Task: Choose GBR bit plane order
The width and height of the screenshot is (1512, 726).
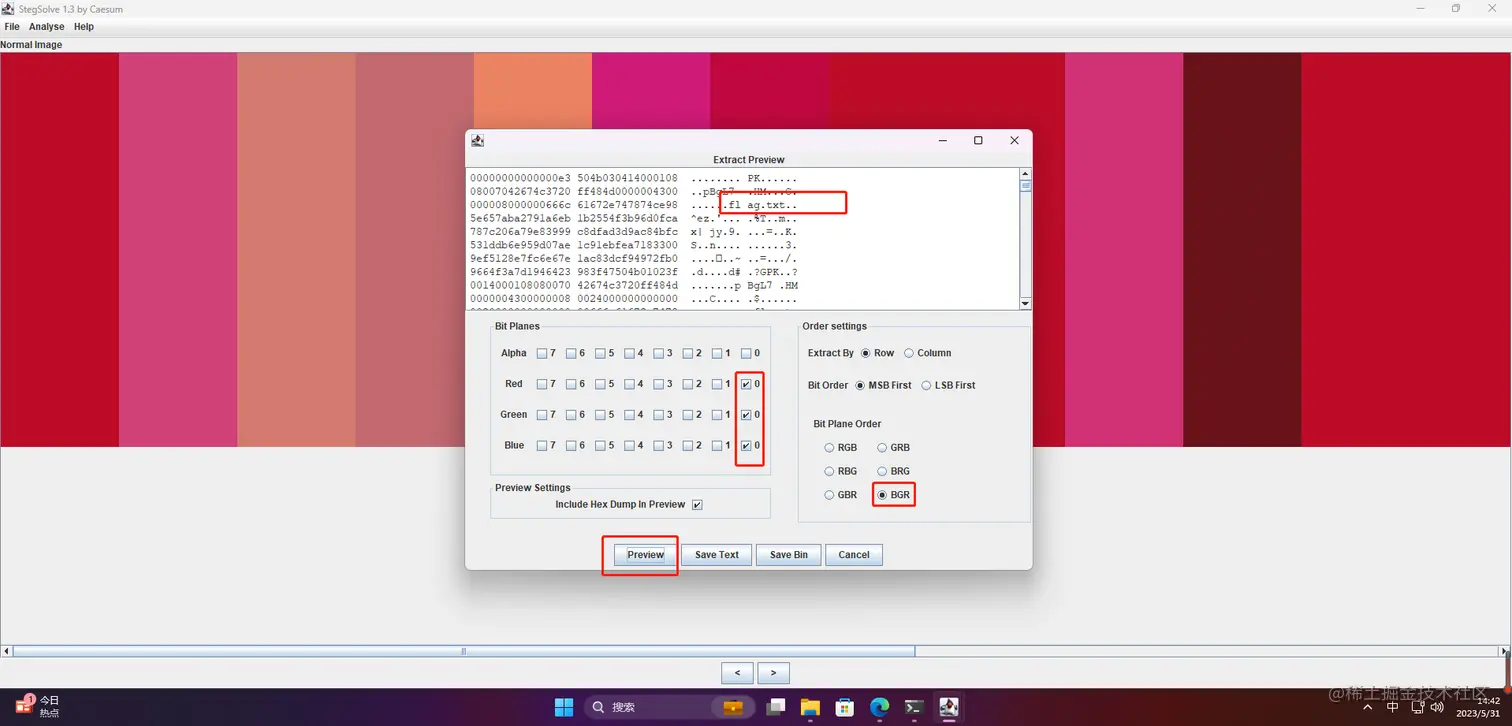Action: point(840,495)
